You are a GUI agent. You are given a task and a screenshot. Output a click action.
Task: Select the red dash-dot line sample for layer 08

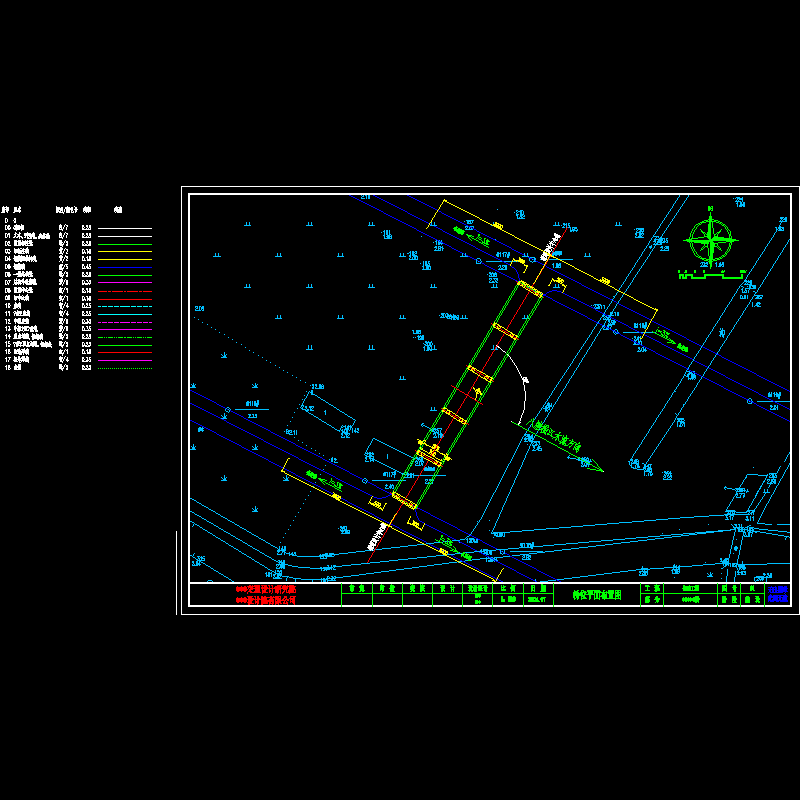[x=124, y=291]
